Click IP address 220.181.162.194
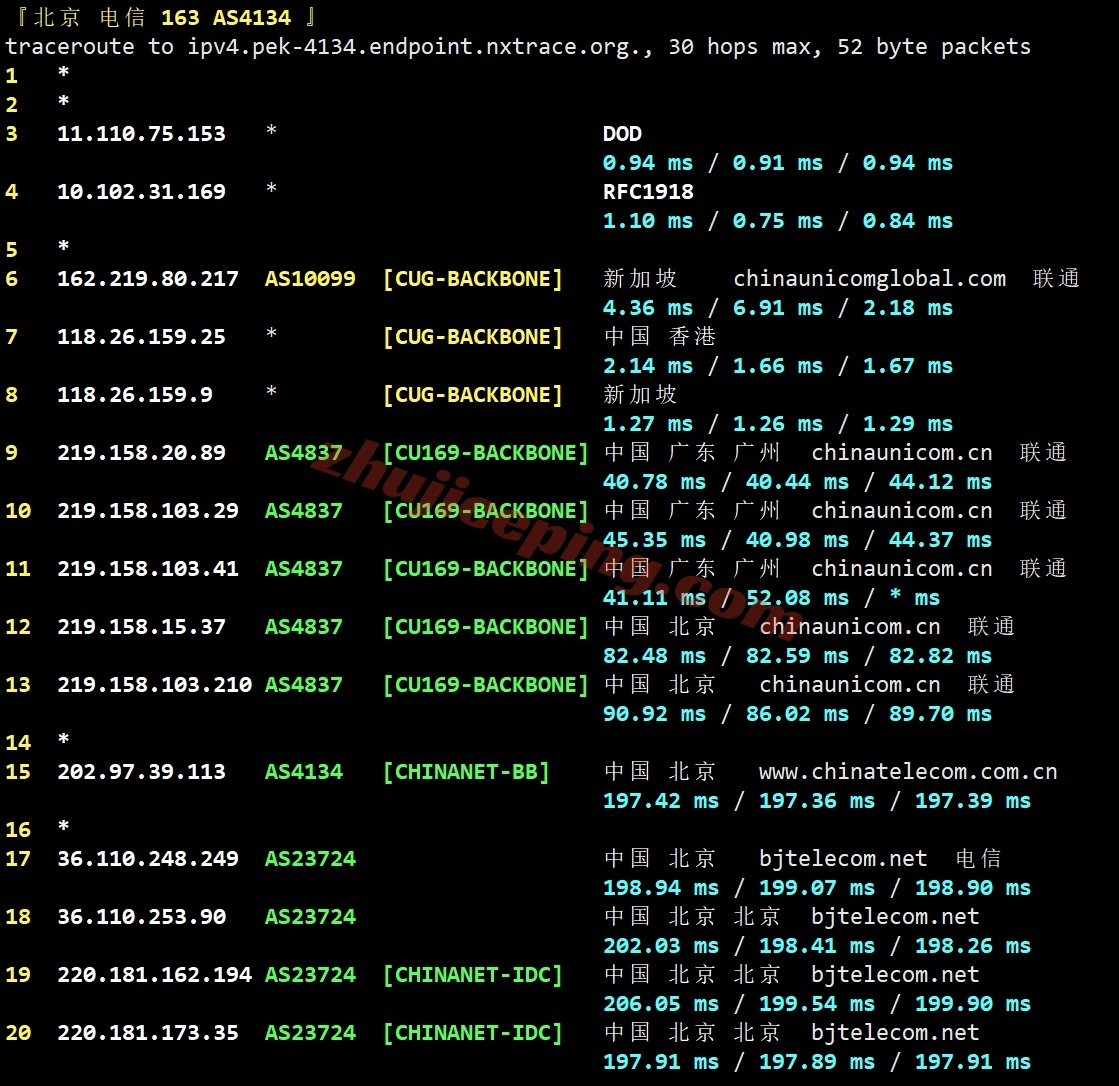Viewport: 1119px width, 1086px height. (x=154, y=975)
